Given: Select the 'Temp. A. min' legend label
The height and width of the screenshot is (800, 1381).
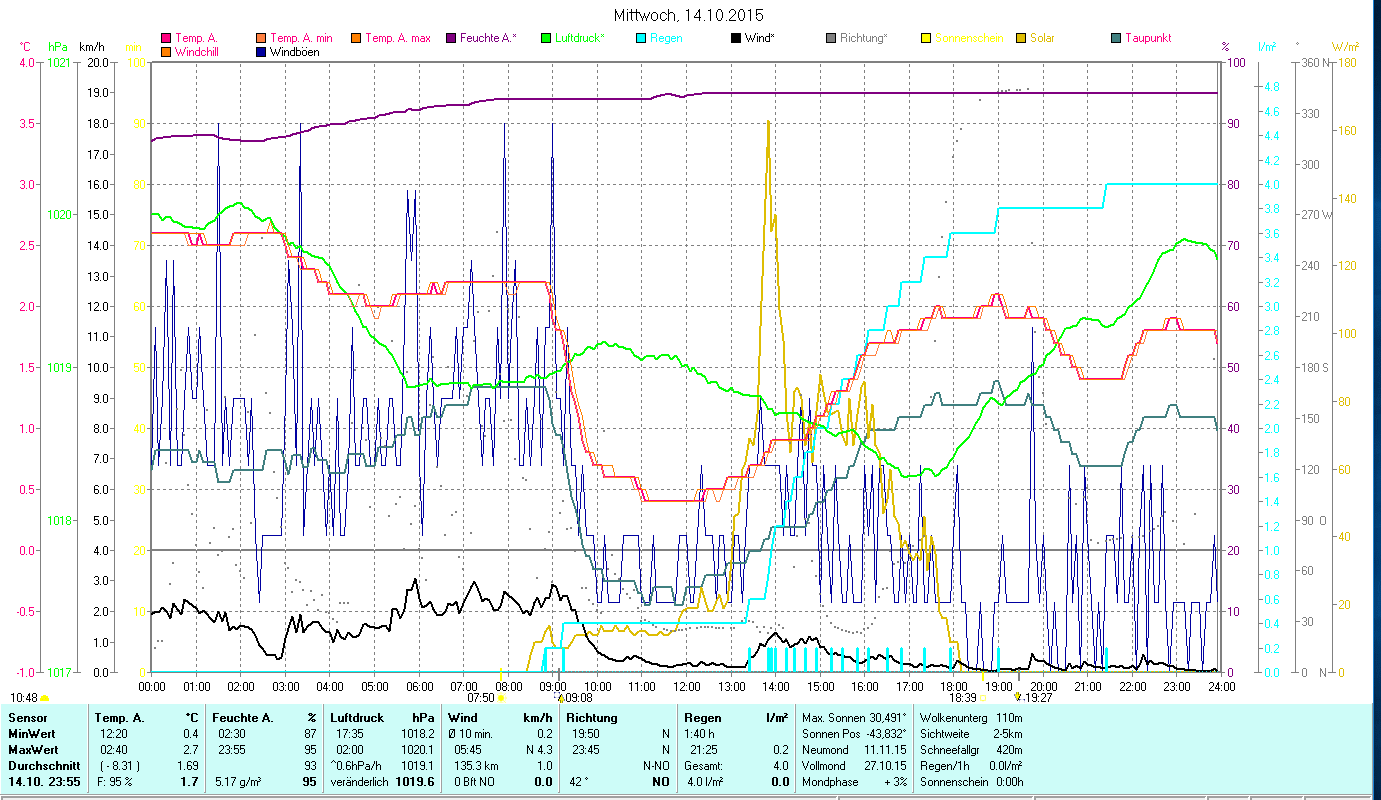Looking at the screenshot, I should (301, 38).
